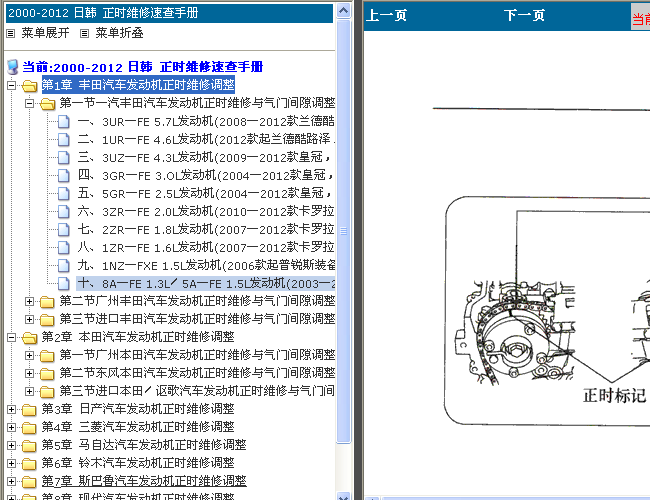
Task: Click page icon for 3UR—FE 5.7L entry
Action: tap(63, 122)
